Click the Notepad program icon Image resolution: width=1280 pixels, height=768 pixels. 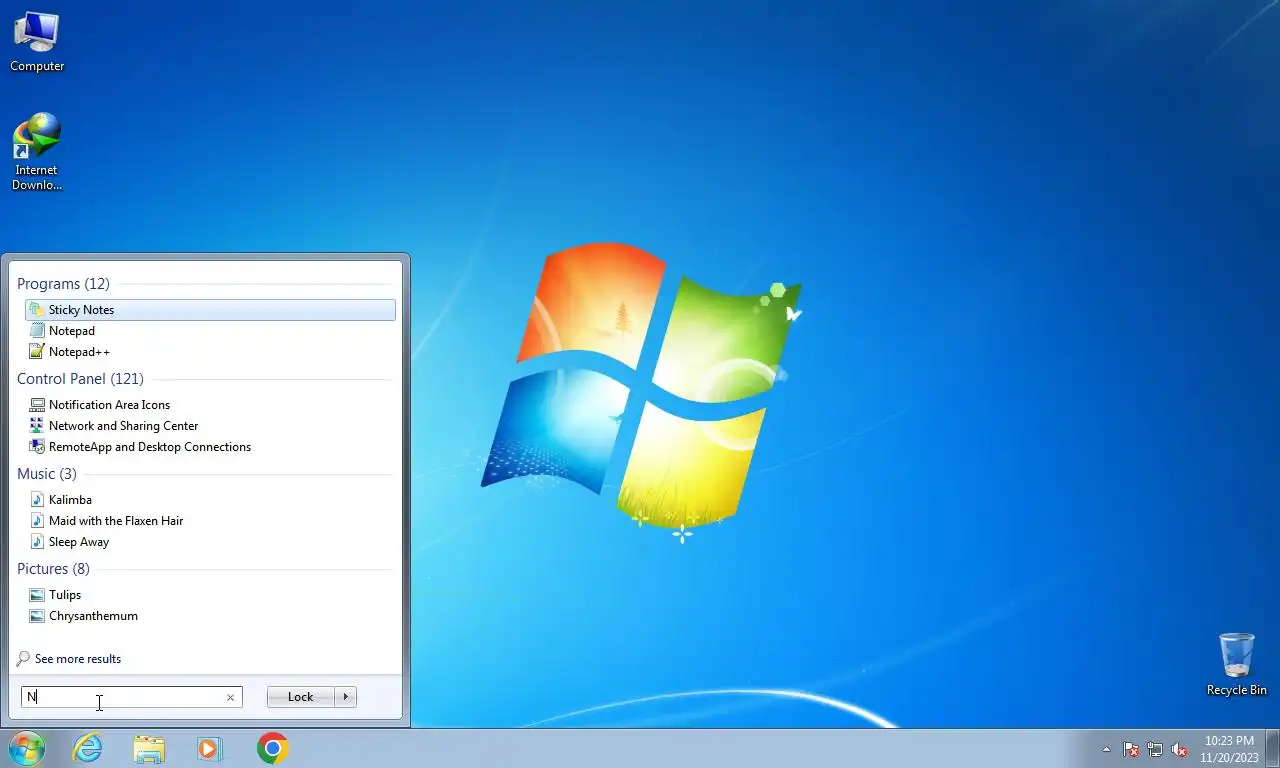pyautogui.click(x=37, y=331)
